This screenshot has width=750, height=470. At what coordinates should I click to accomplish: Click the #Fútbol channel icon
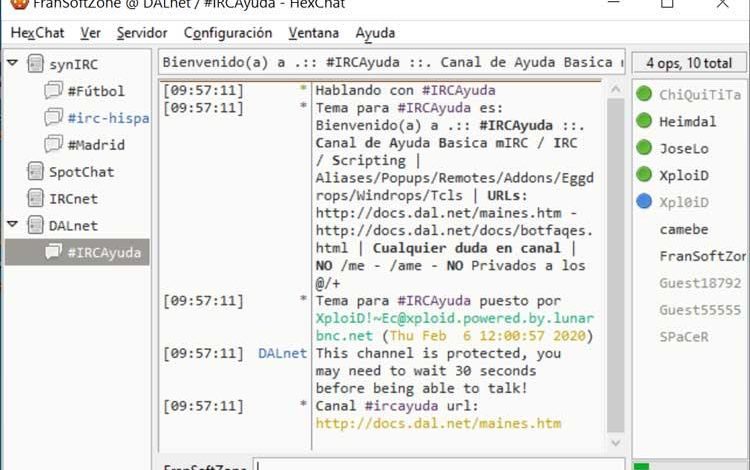[53, 90]
